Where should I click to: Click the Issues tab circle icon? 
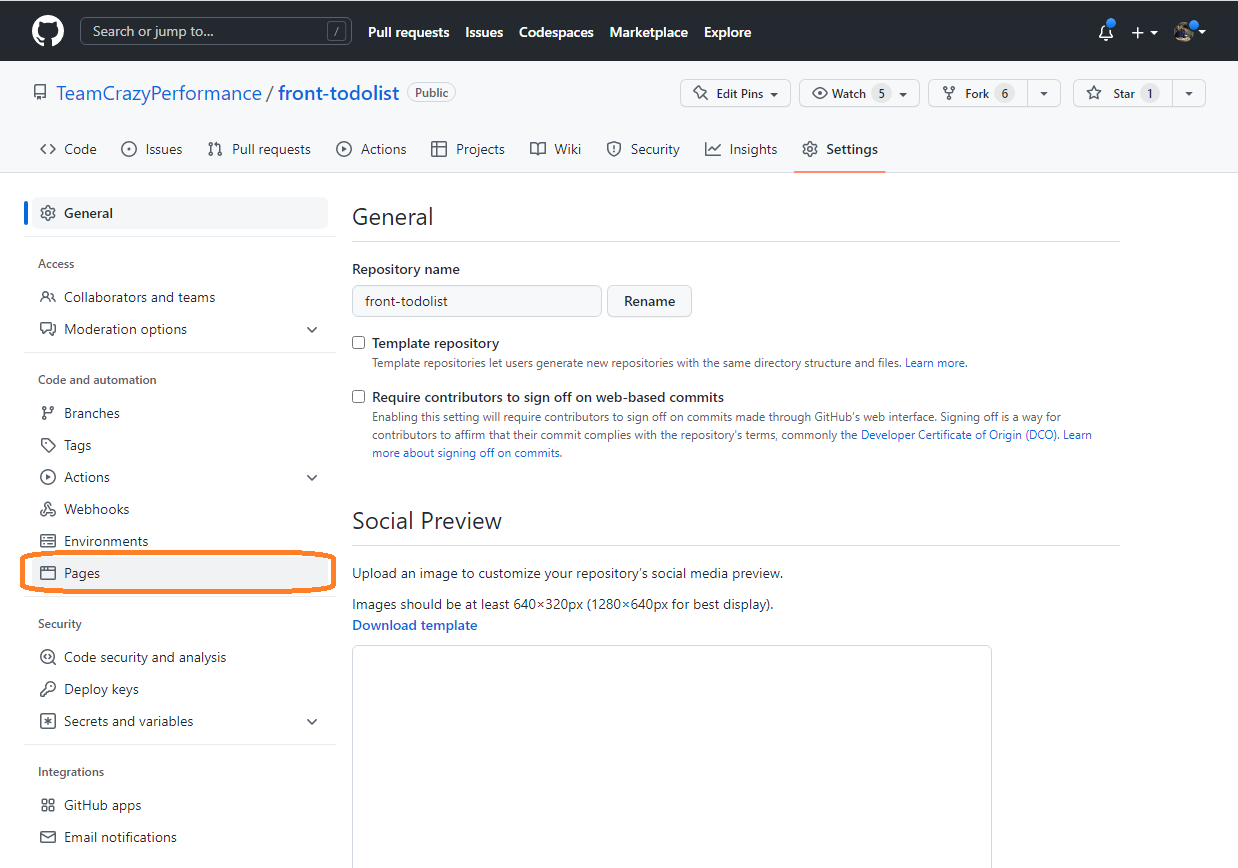129,149
